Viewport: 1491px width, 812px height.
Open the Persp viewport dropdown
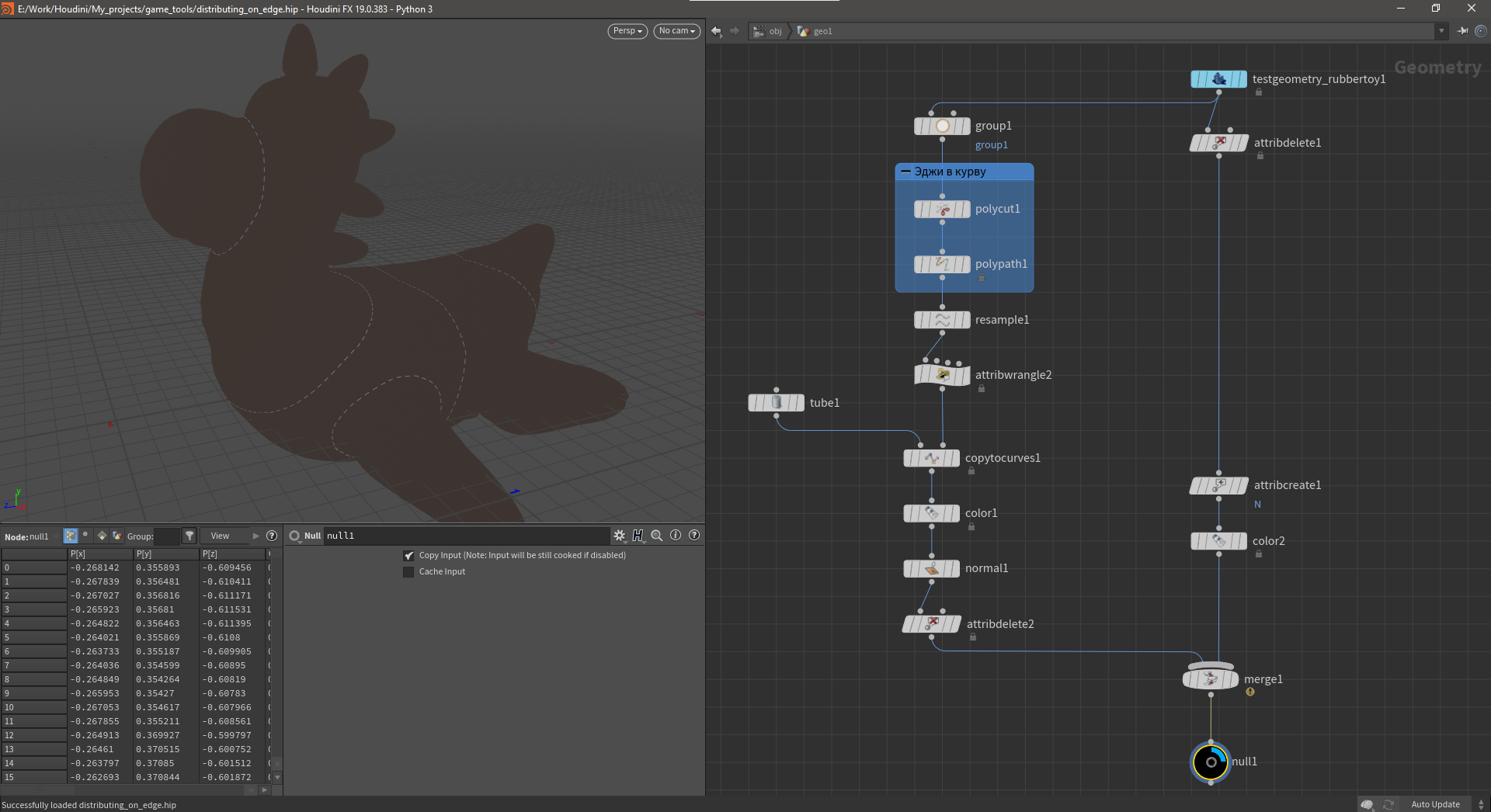[627, 31]
